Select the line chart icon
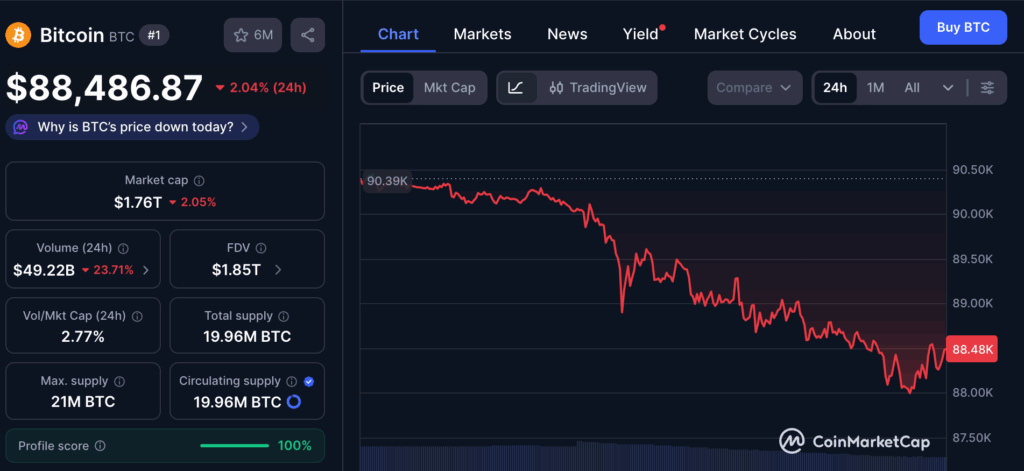Image resolution: width=1024 pixels, height=471 pixels. point(515,87)
